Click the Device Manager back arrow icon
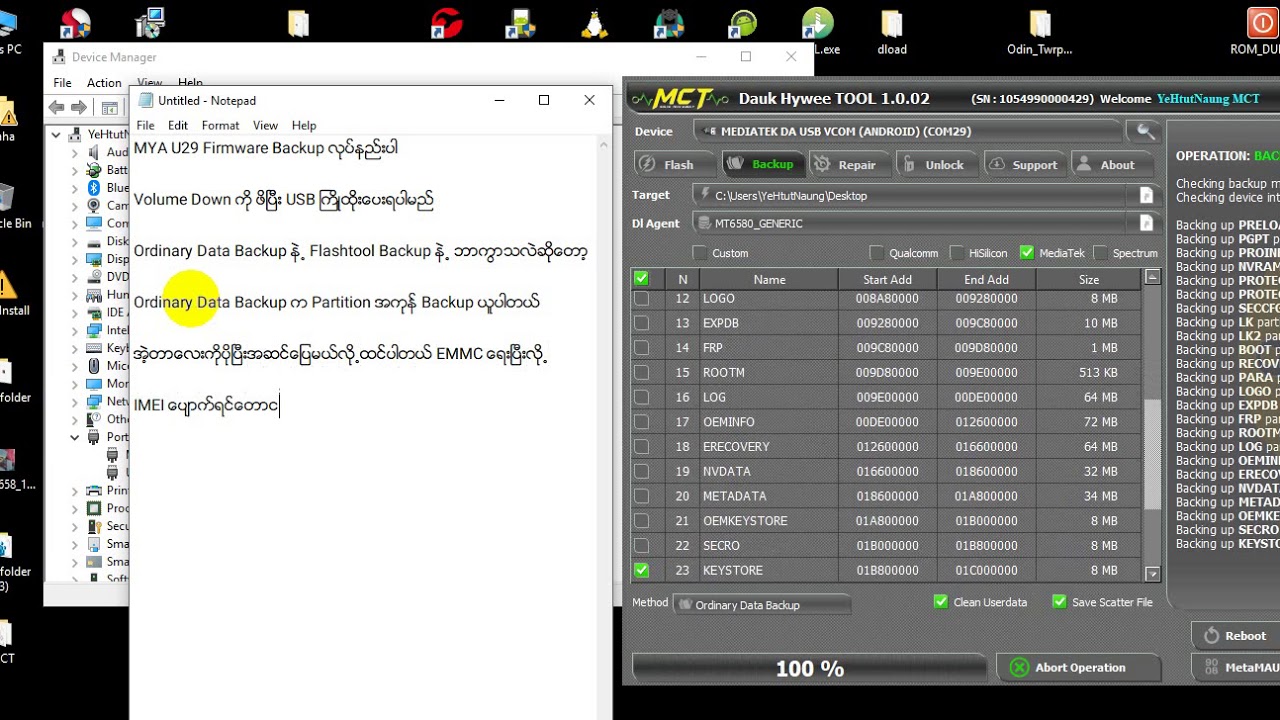Image resolution: width=1280 pixels, height=720 pixels. [57, 107]
